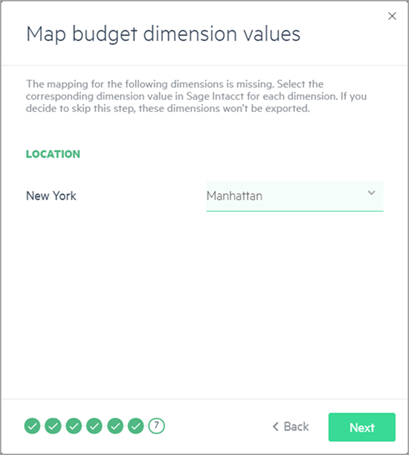The height and width of the screenshot is (455, 409).
Task: Click Next to continue the export
Action: tap(362, 427)
